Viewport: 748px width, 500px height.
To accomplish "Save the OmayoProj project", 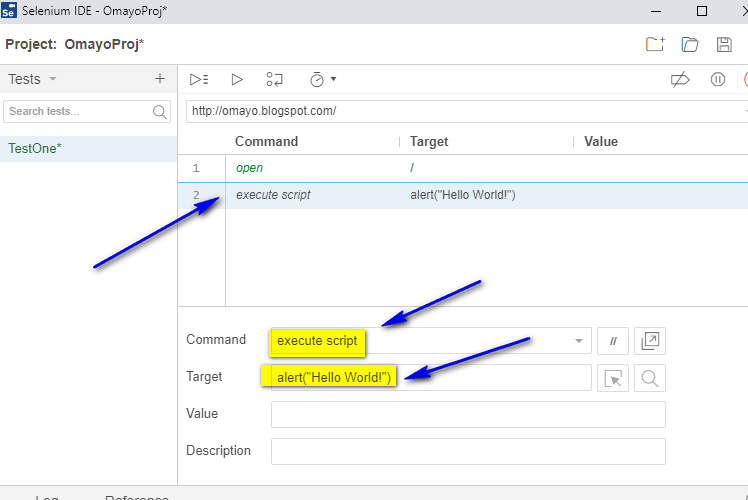I will point(724,44).
